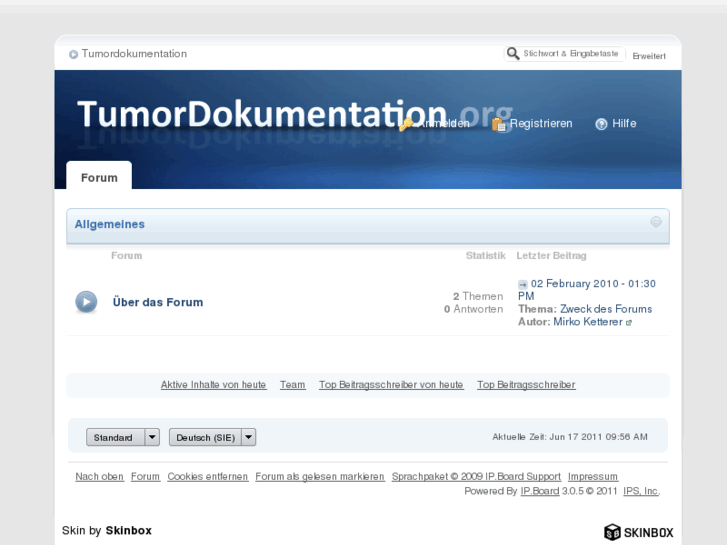Screen dimensions: 727x545
Task: Open topic Zweck des Forums
Action: [x=606, y=309]
